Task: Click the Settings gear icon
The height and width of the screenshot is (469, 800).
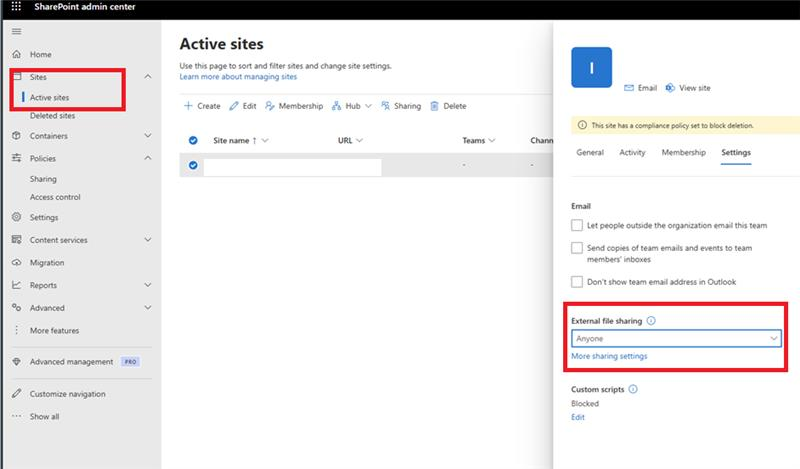Action: (x=16, y=217)
